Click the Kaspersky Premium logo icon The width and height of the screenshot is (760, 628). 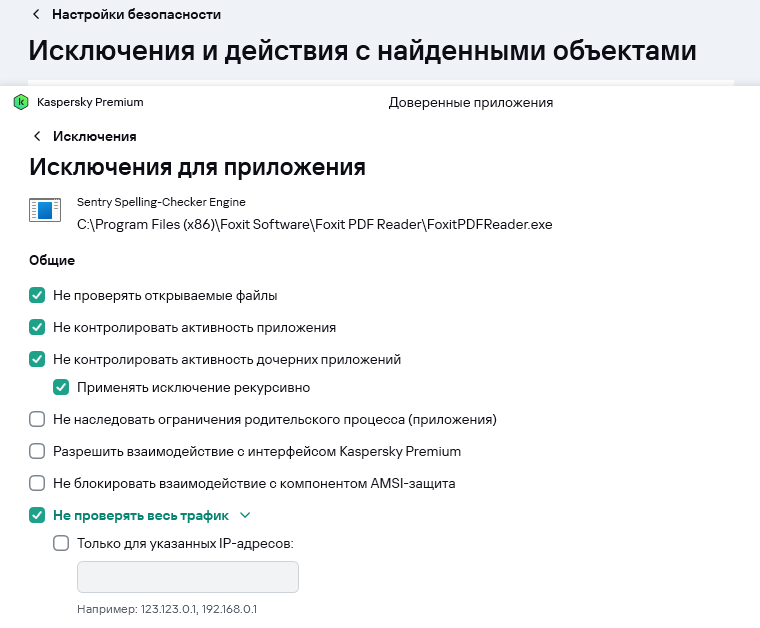(21, 102)
